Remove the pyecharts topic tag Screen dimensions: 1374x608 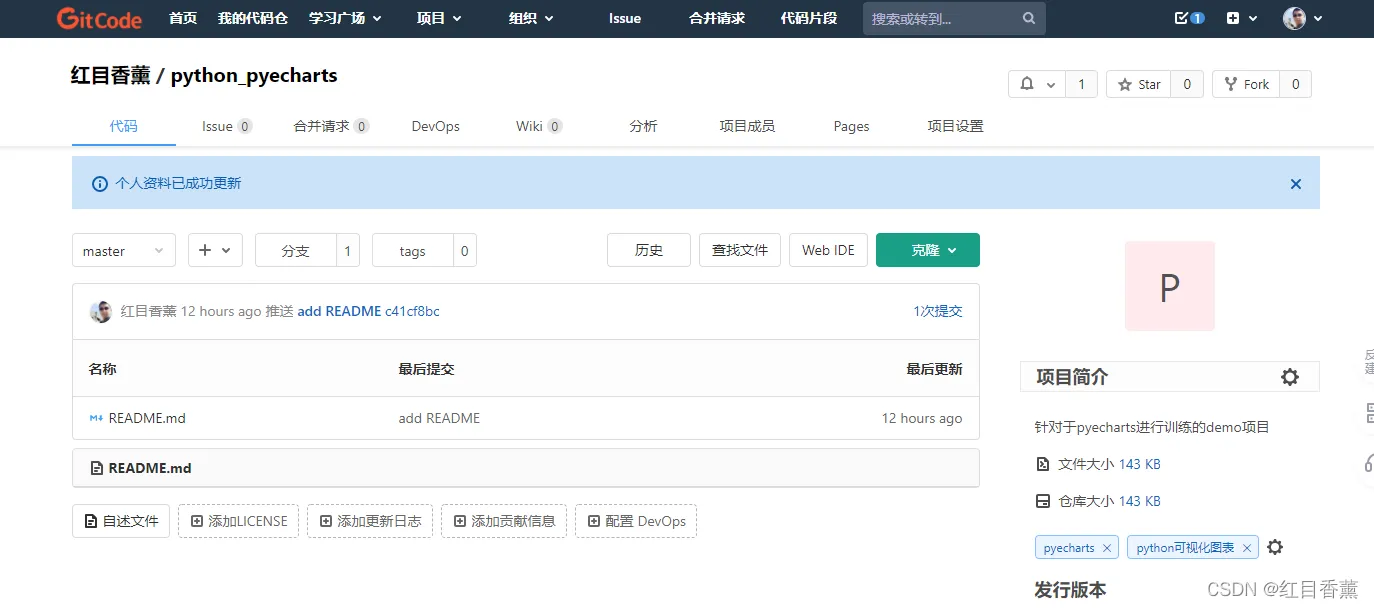coord(1106,548)
